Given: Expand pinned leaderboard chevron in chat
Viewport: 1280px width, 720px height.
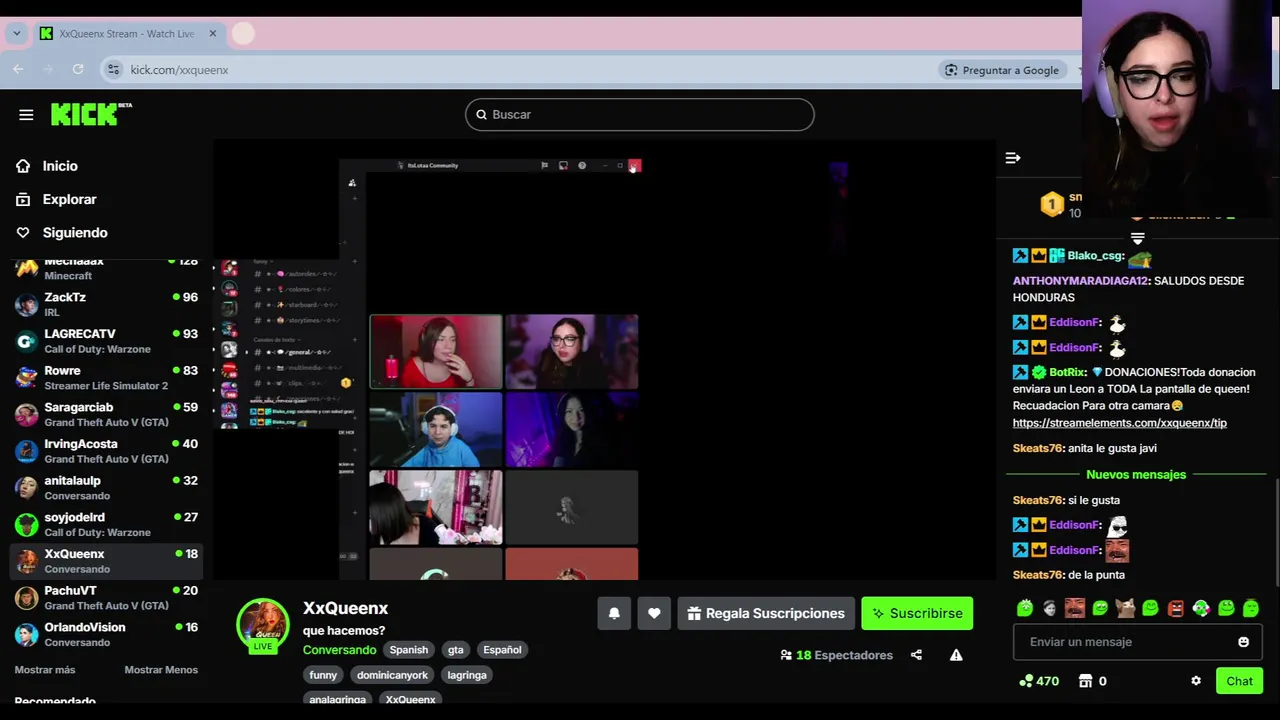Looking at the screenshot, I should 1137,238.
